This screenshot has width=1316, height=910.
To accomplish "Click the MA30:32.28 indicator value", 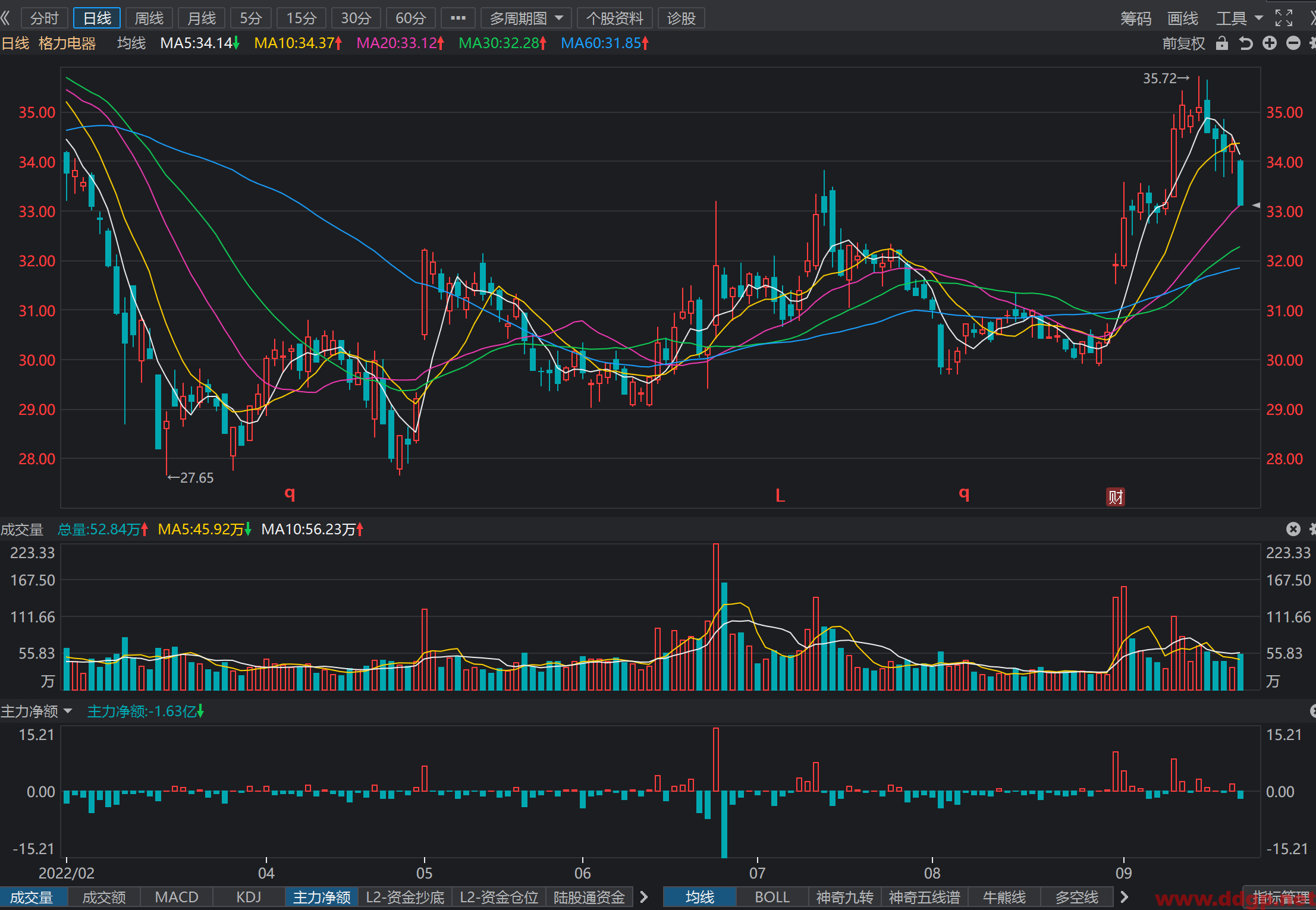I will tap(502, 43).
